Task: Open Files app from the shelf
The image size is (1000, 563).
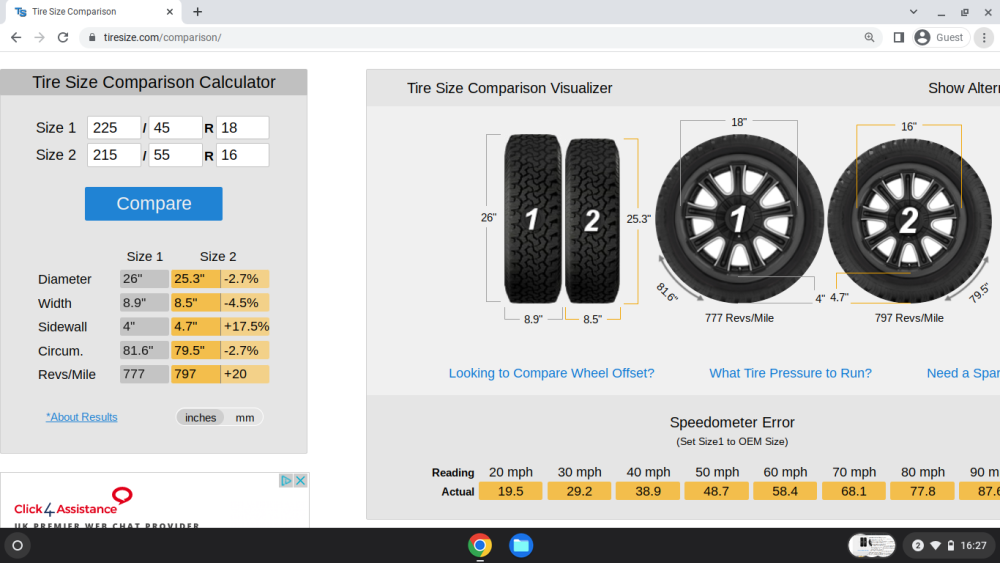Action: click(521, 546)
